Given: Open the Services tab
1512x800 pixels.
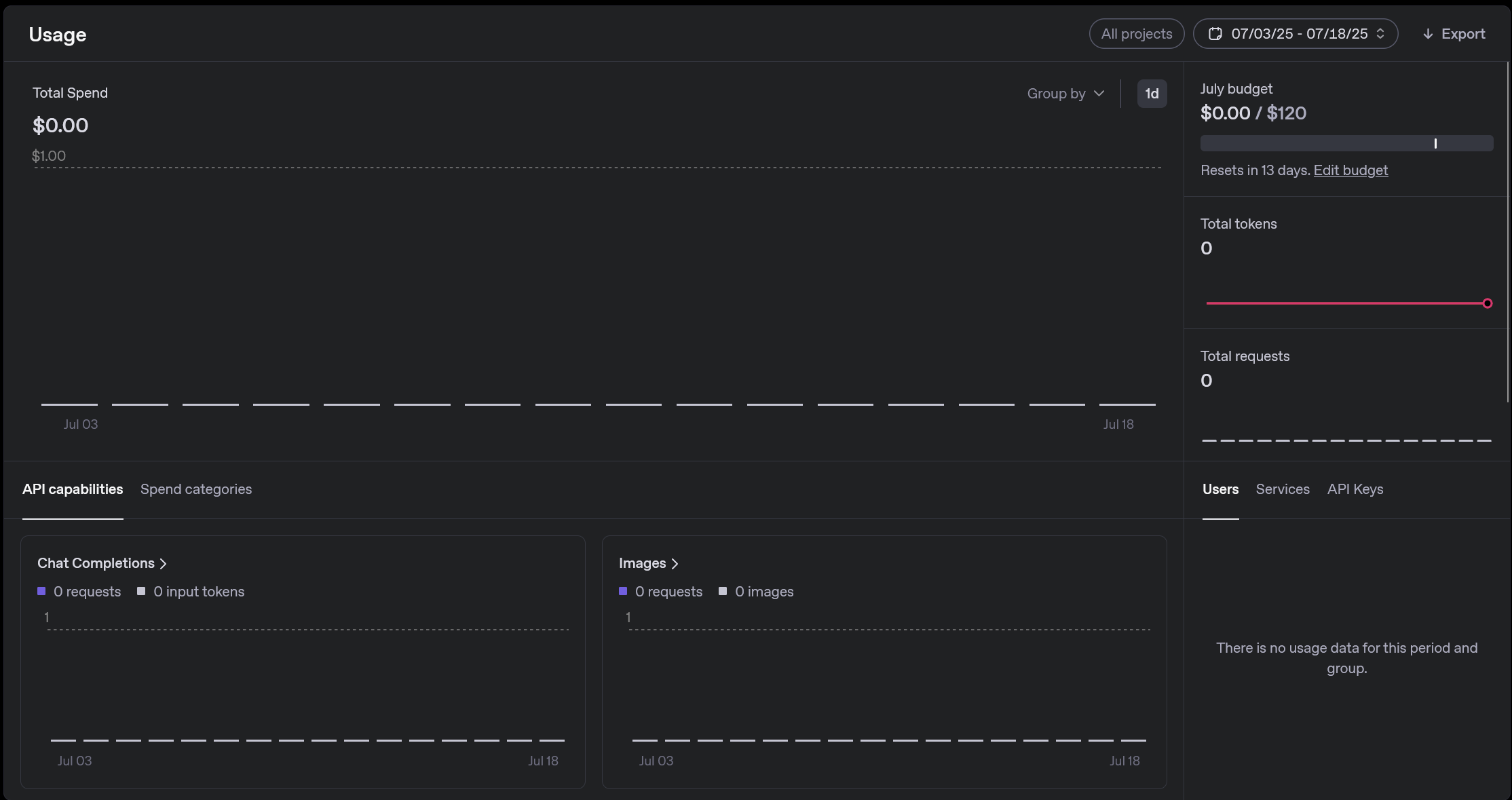Looking at the screenshot, I should click(x=1283, y=489).
